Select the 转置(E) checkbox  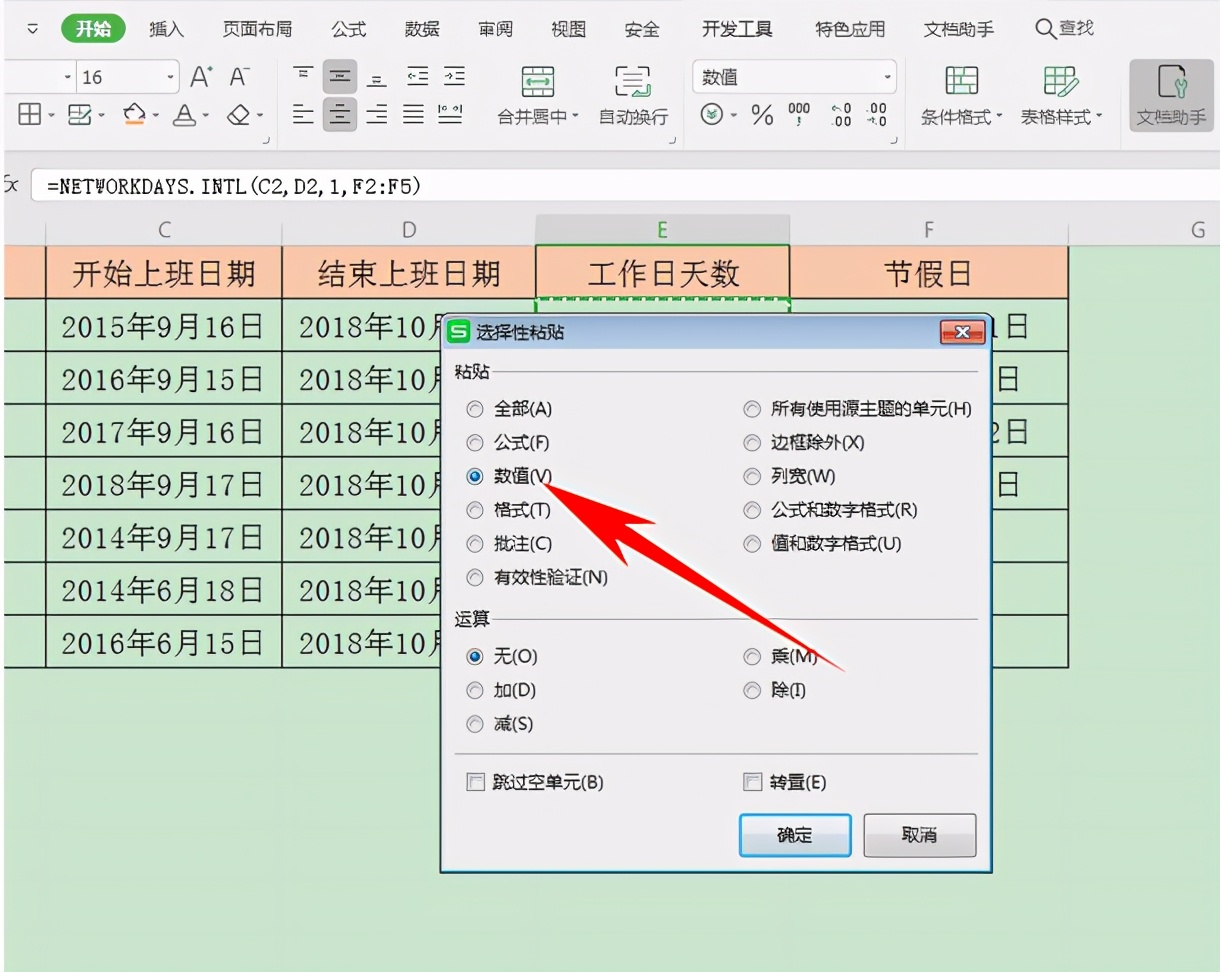(753, 782)
